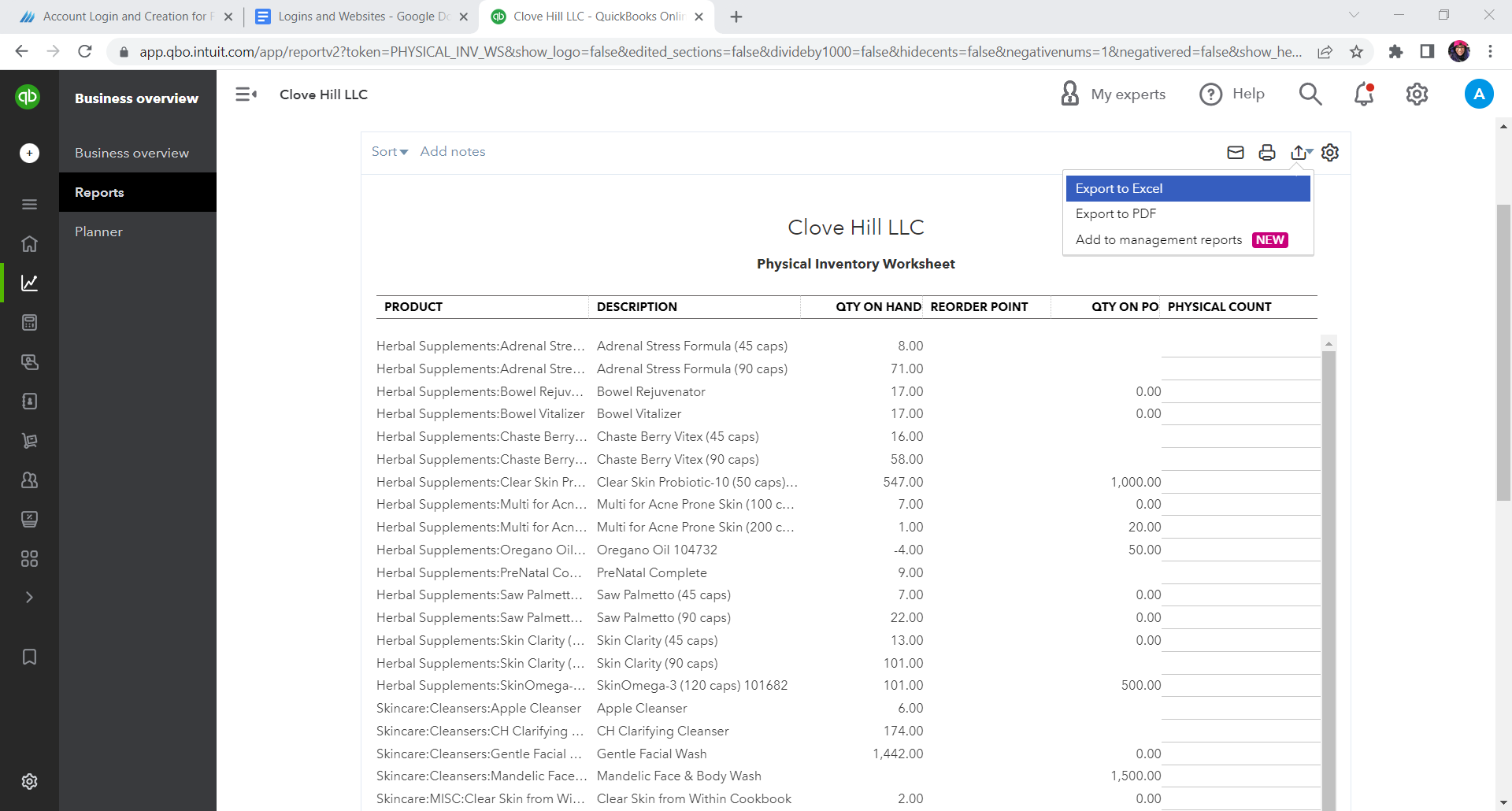The width and height of the screenshot is (1512, 811).
Task: Click Gentle Facial Wash description
Action: [651, 754]
